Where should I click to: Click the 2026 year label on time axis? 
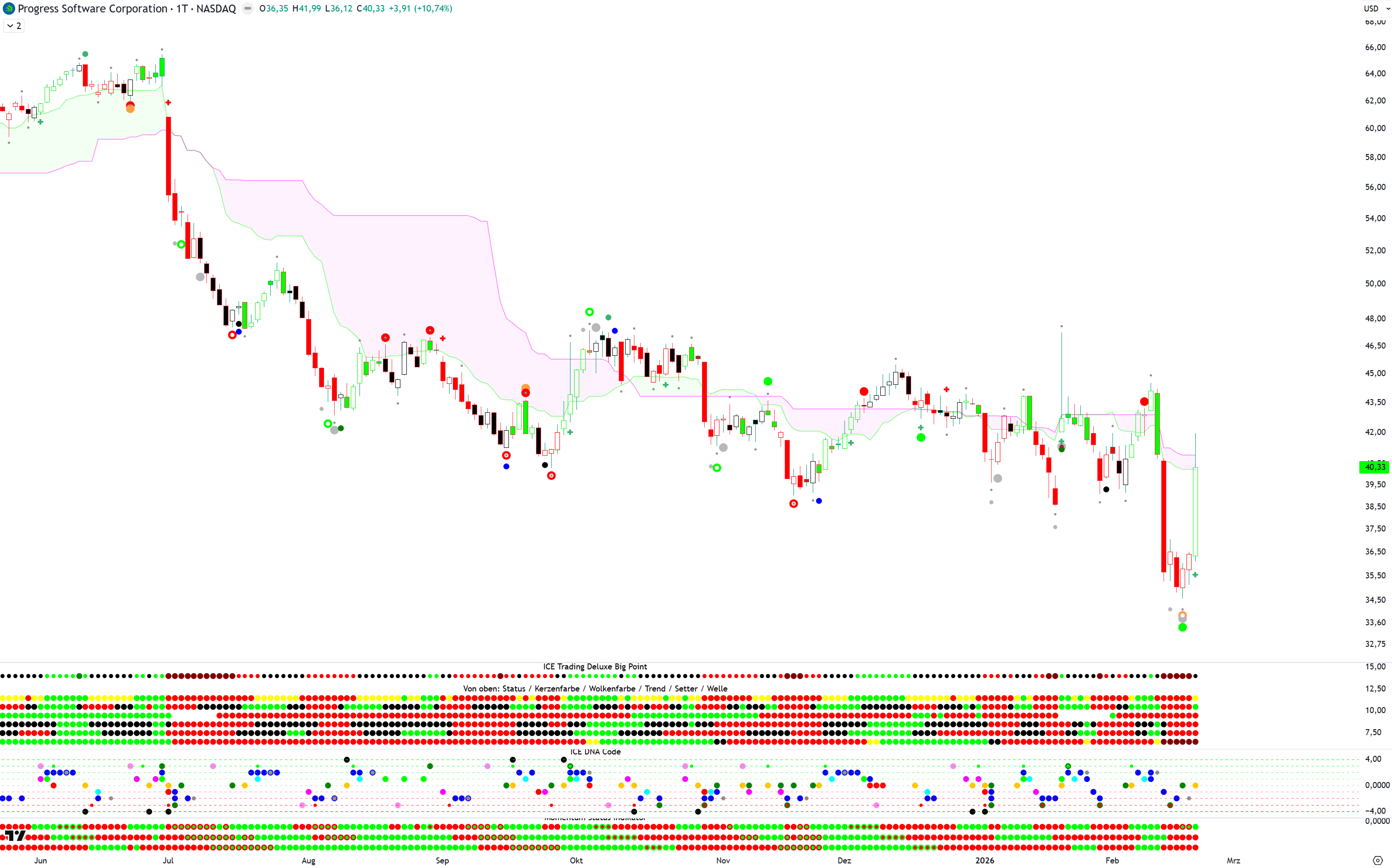984,860
